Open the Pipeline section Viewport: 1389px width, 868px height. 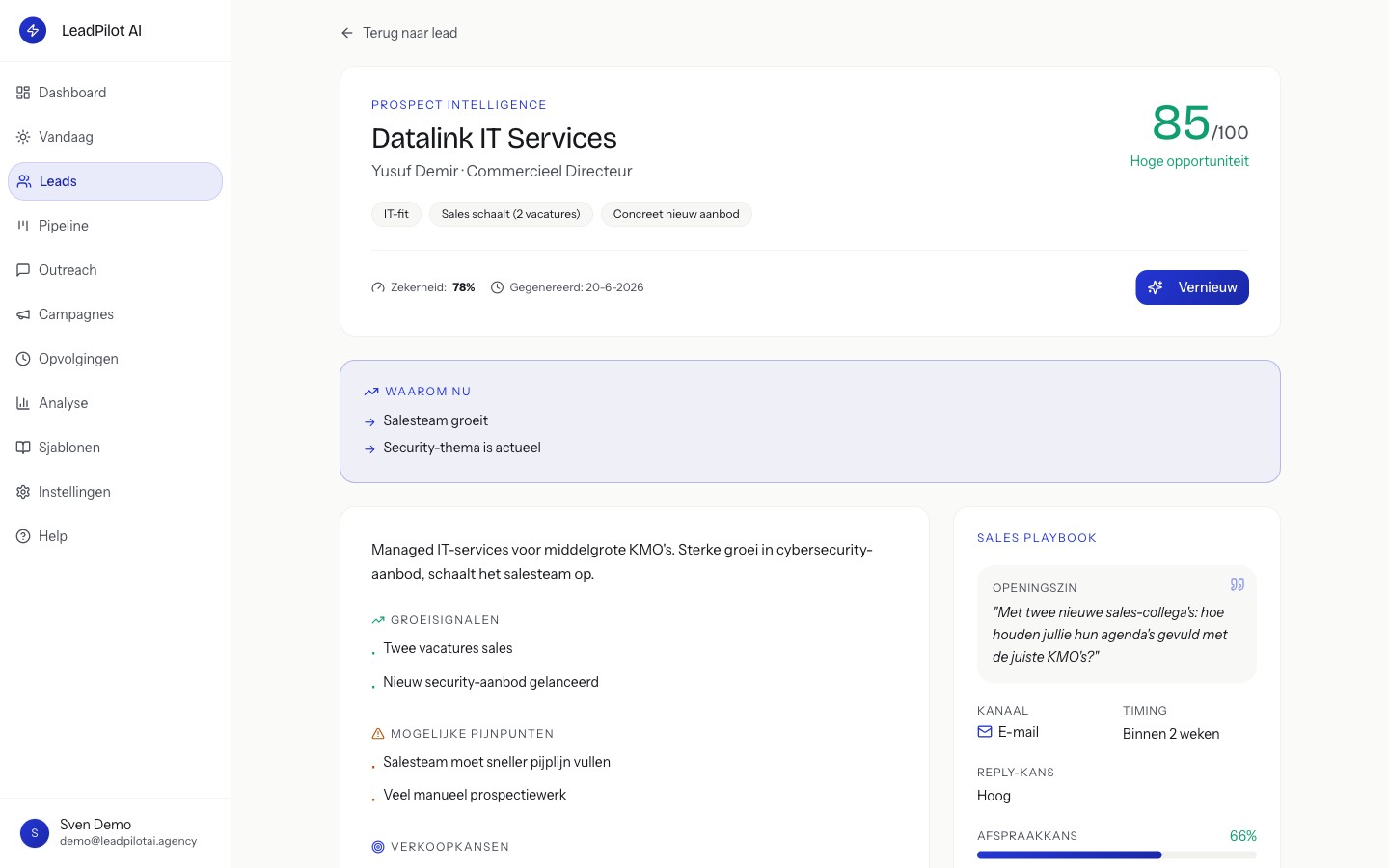tap(115, 226)
